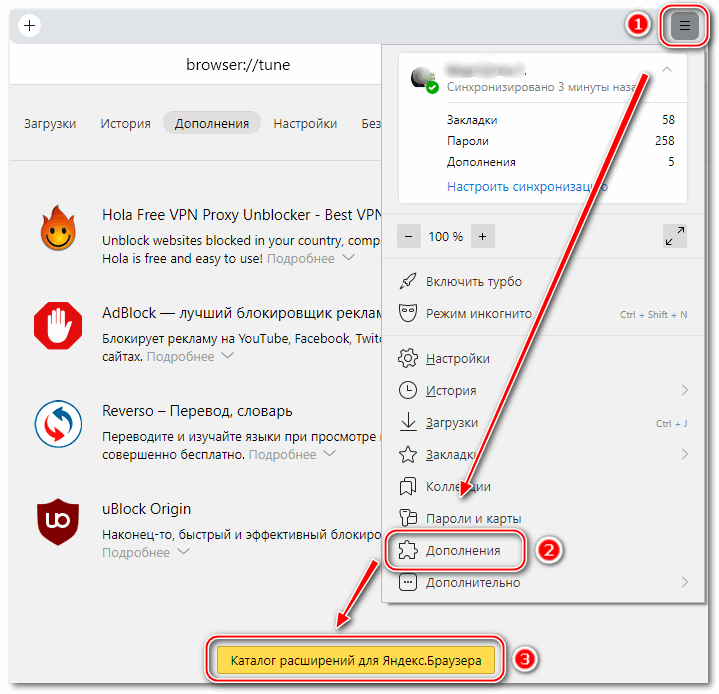Expand Подробнее chevron for uBlock Origin

[183, 551]
